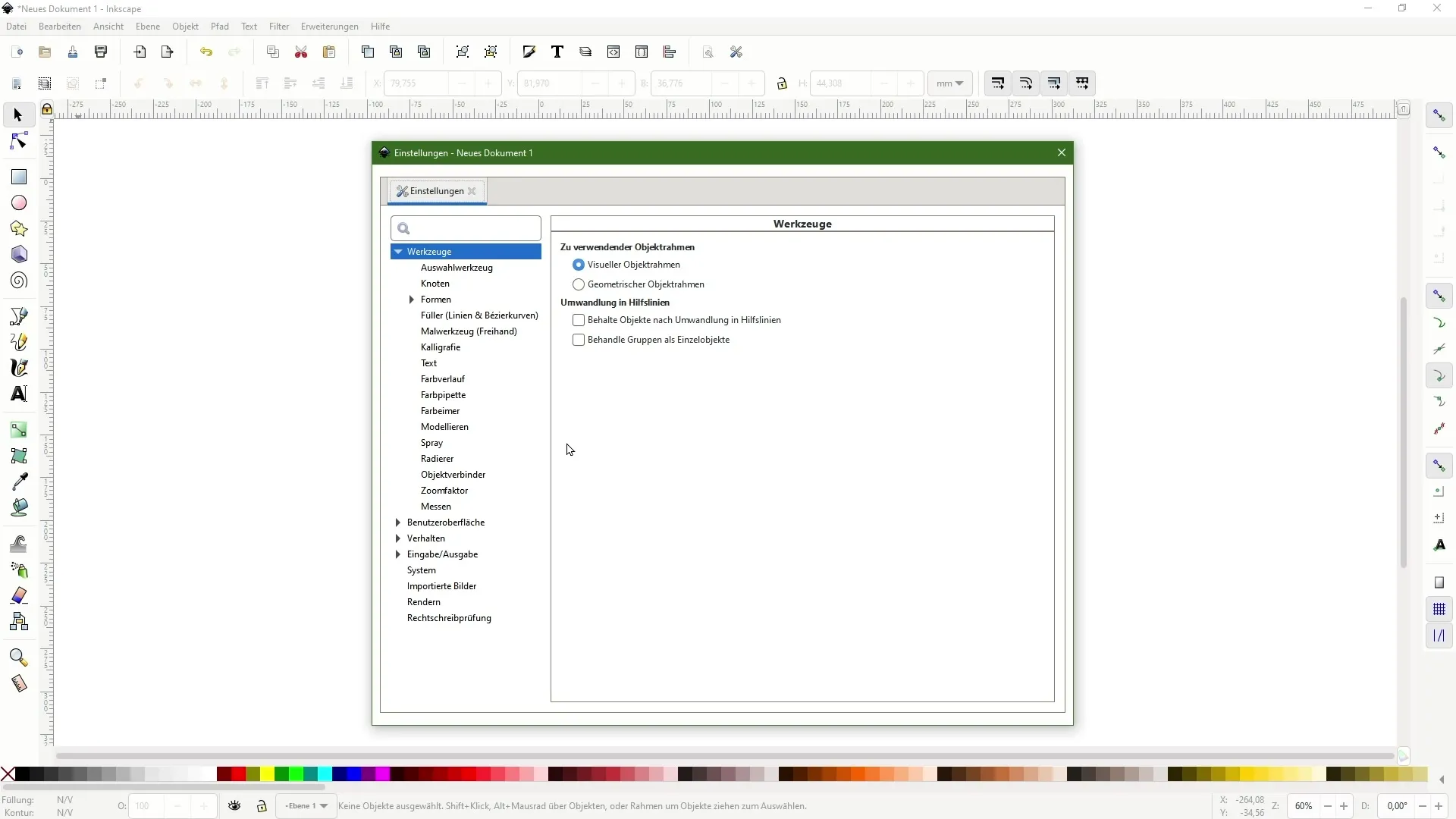Expand the Verhalten tree node
The height and width of the screenshot is (819, 1456).
pos(398,538)
